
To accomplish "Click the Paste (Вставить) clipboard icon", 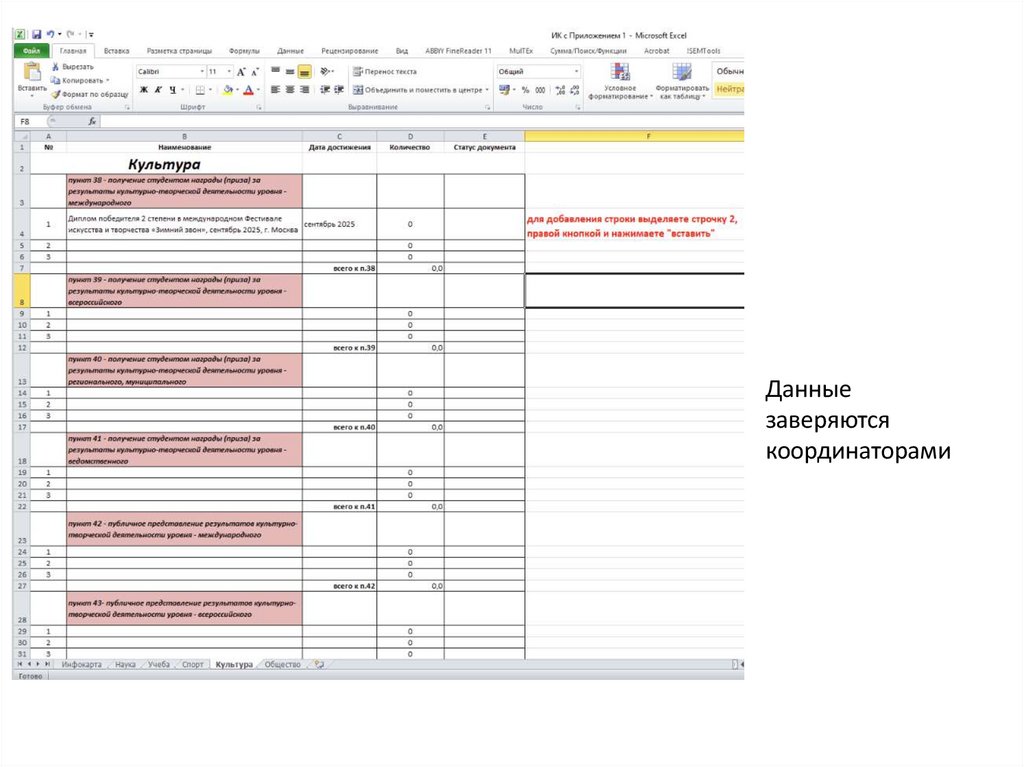I will point(31,72).
